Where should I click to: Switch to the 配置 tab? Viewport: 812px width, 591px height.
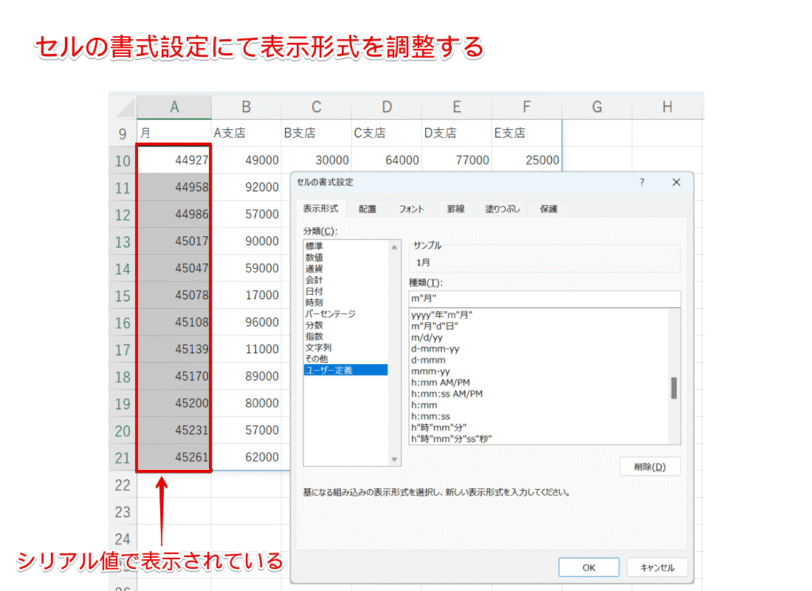(368, 209)
